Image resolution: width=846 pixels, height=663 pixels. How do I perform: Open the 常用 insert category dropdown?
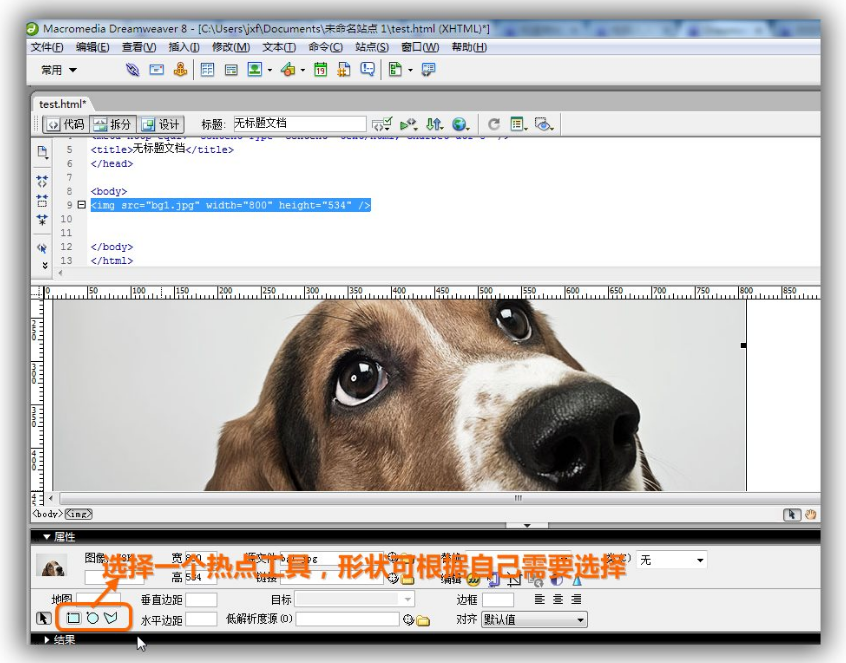pyautogui.click(x=59, y=70)
